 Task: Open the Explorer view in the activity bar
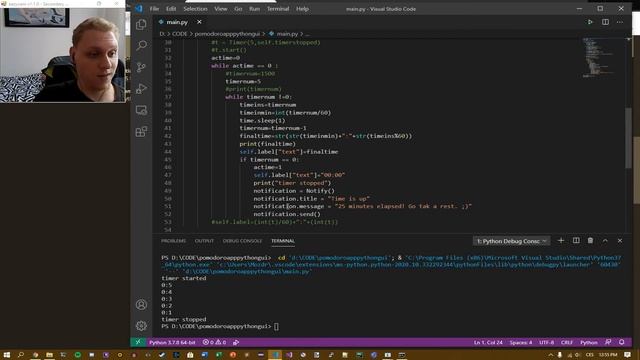click(141, 24)
